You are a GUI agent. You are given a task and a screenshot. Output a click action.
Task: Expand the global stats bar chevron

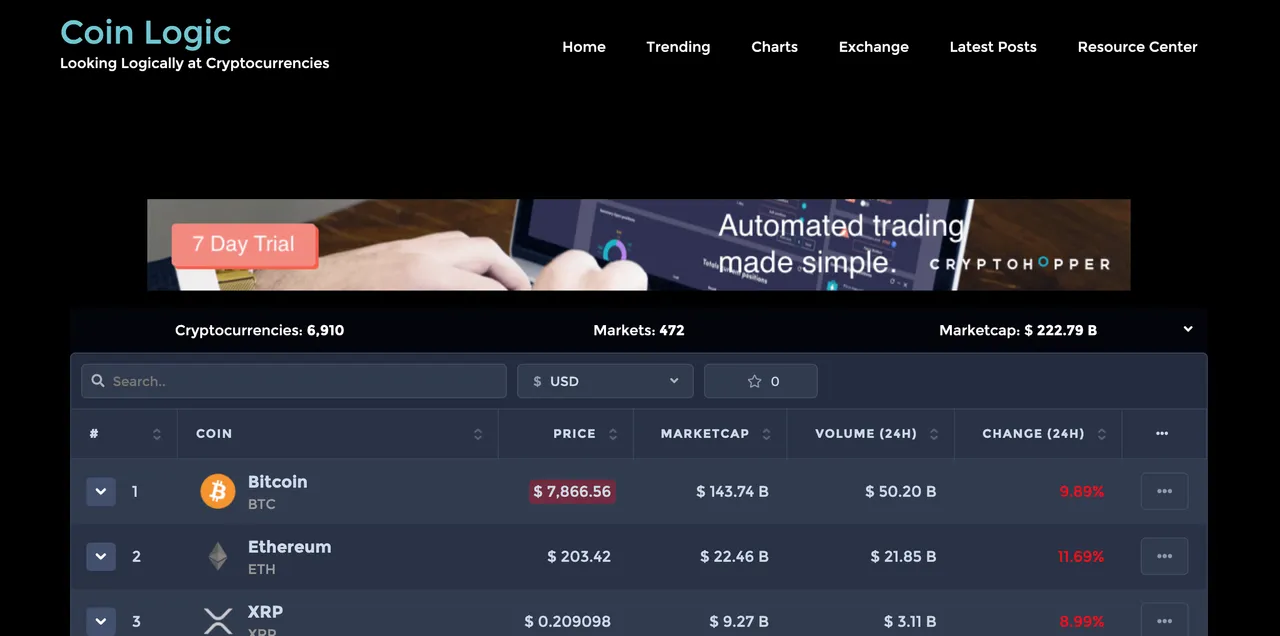(x=1188, y=329)
